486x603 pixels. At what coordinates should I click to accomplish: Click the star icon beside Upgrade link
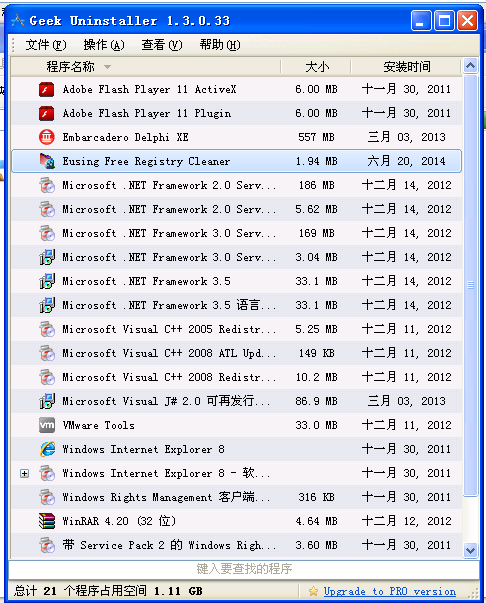[x=313, y=591]
